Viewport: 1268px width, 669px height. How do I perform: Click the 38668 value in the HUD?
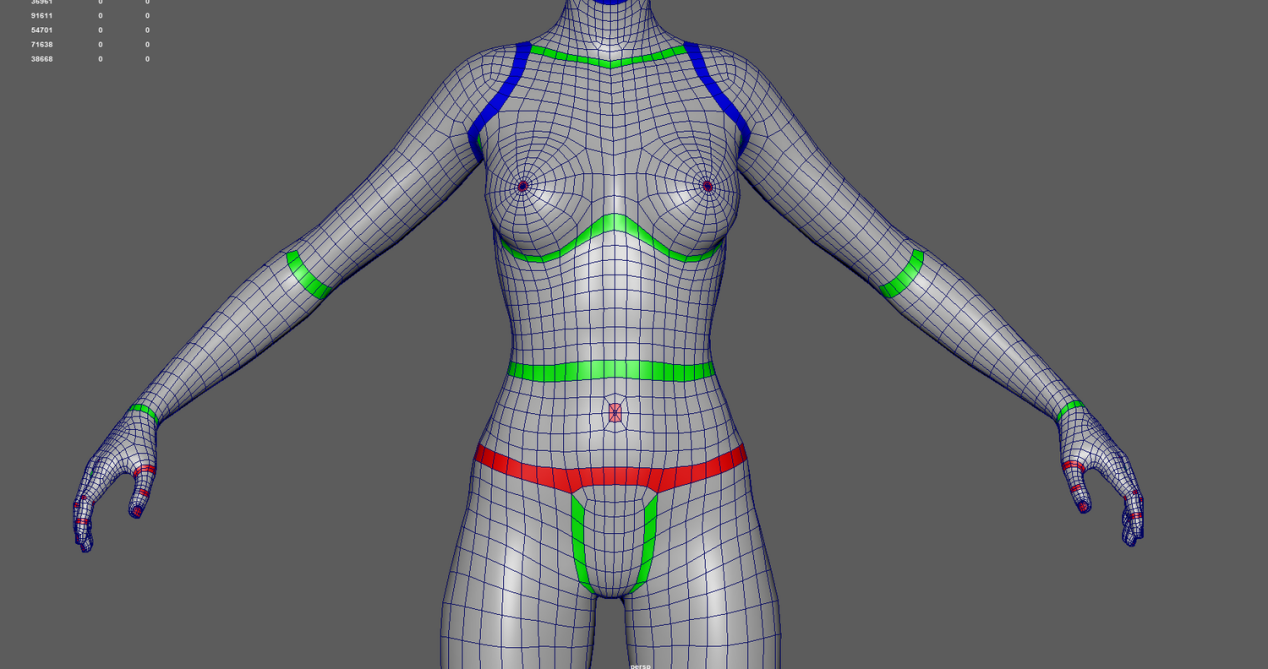click(42, 59)
